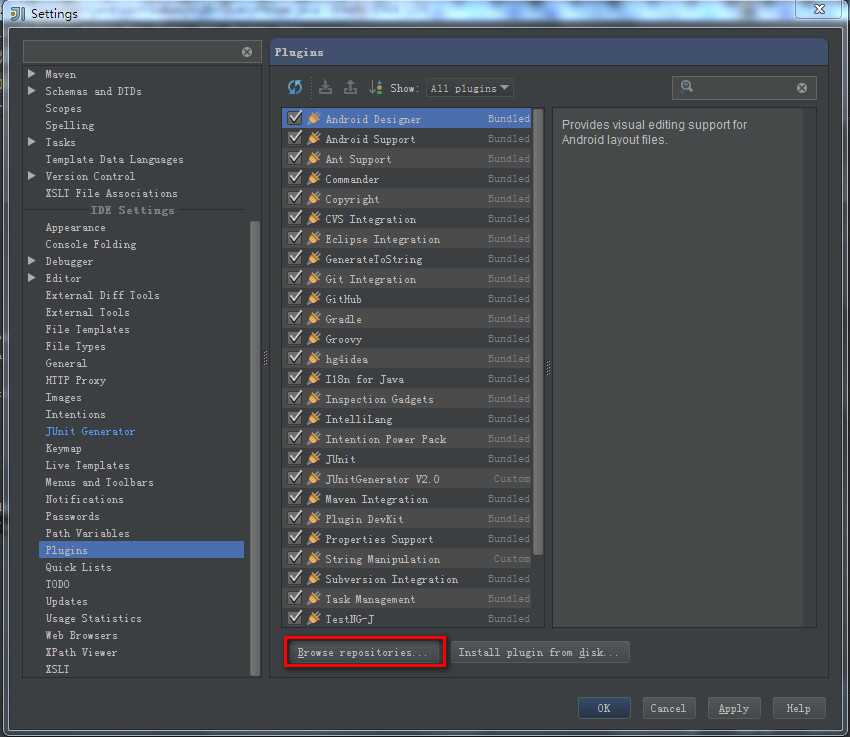Uncheck the Android Designer plugin
The image size is (850, 737).
(295, 118)
